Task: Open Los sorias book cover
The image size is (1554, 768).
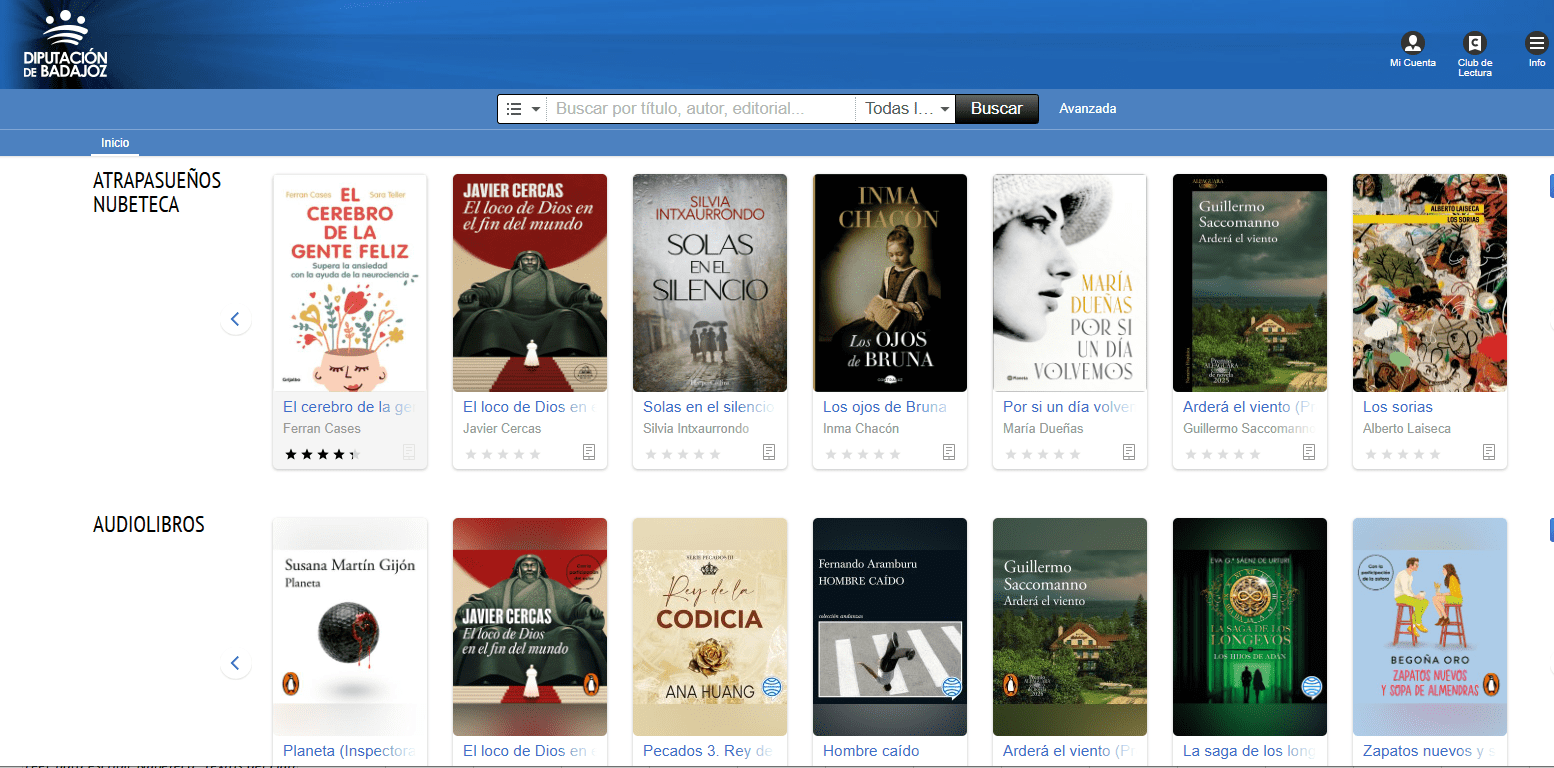Action: pyautogui.click(x=1430, y=283)
